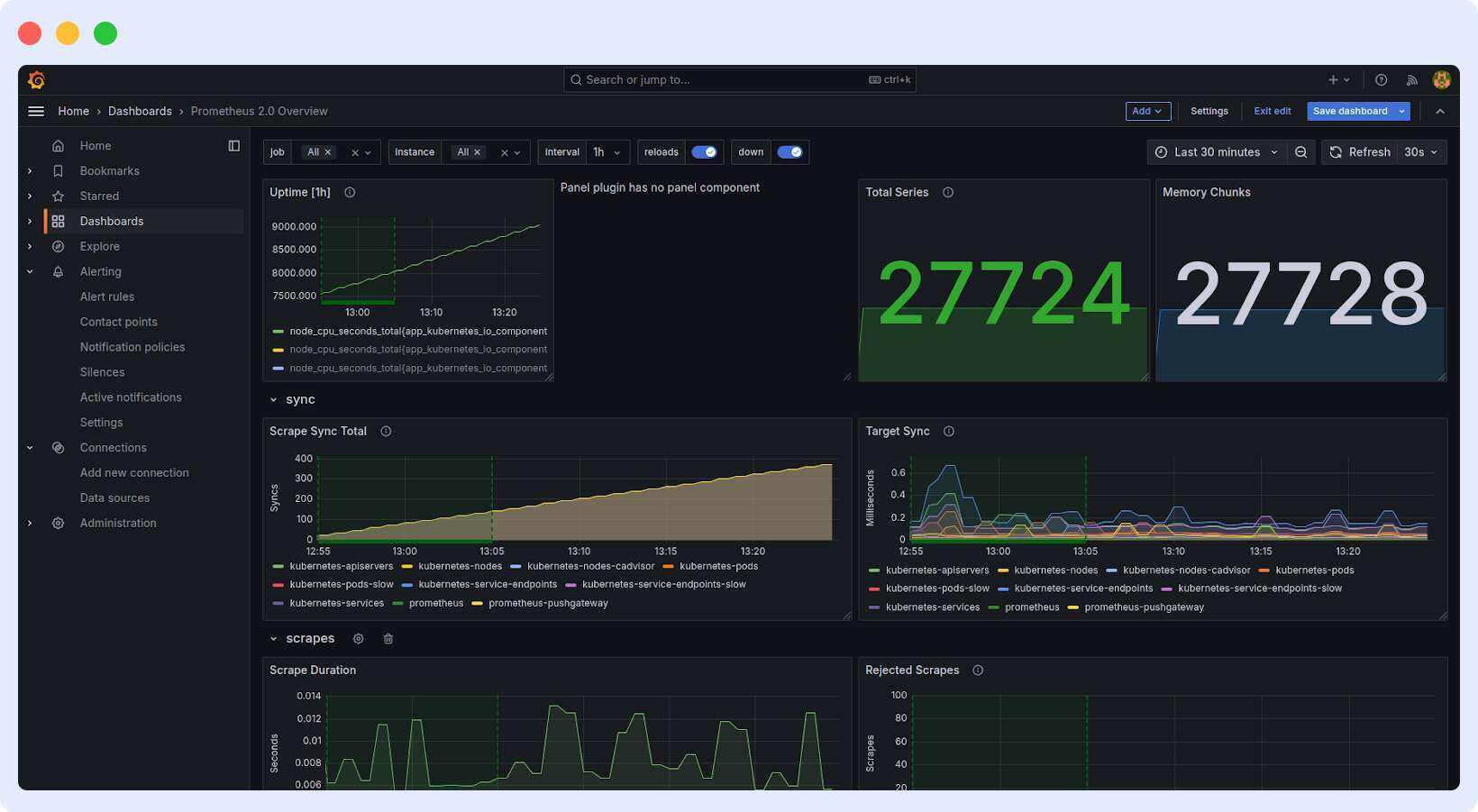Image resolution: width=1478 pixels, height=812 pixels.
Task: Click the Save dashboard button
Action: tap(1350, 111)
